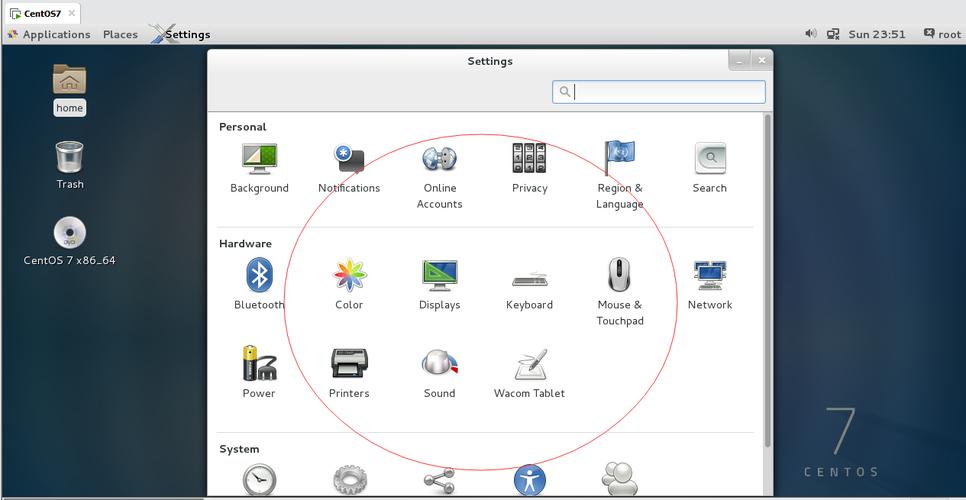Click the volume icon in top bar
Viewport: 966px width, 500px height.
[811, 34]
